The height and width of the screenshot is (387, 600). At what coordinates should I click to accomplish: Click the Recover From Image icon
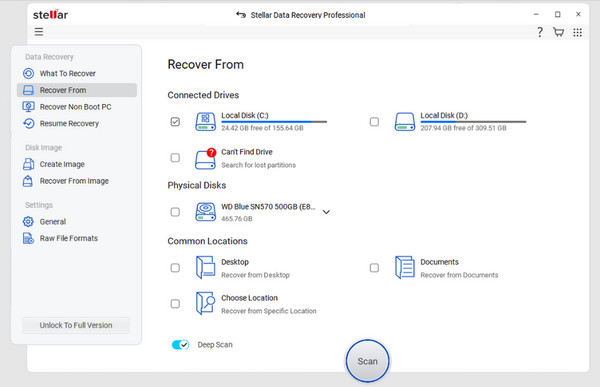point(28,181)
